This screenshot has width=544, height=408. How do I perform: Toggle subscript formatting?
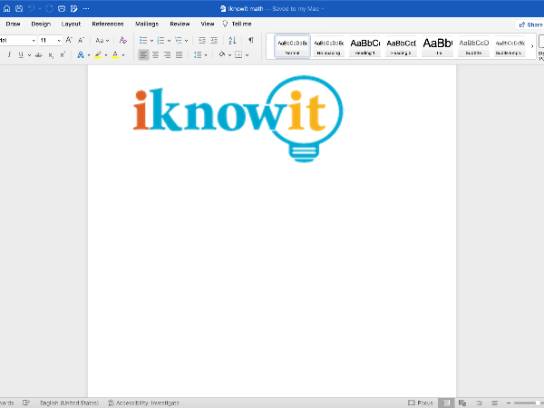click(51, 55)
